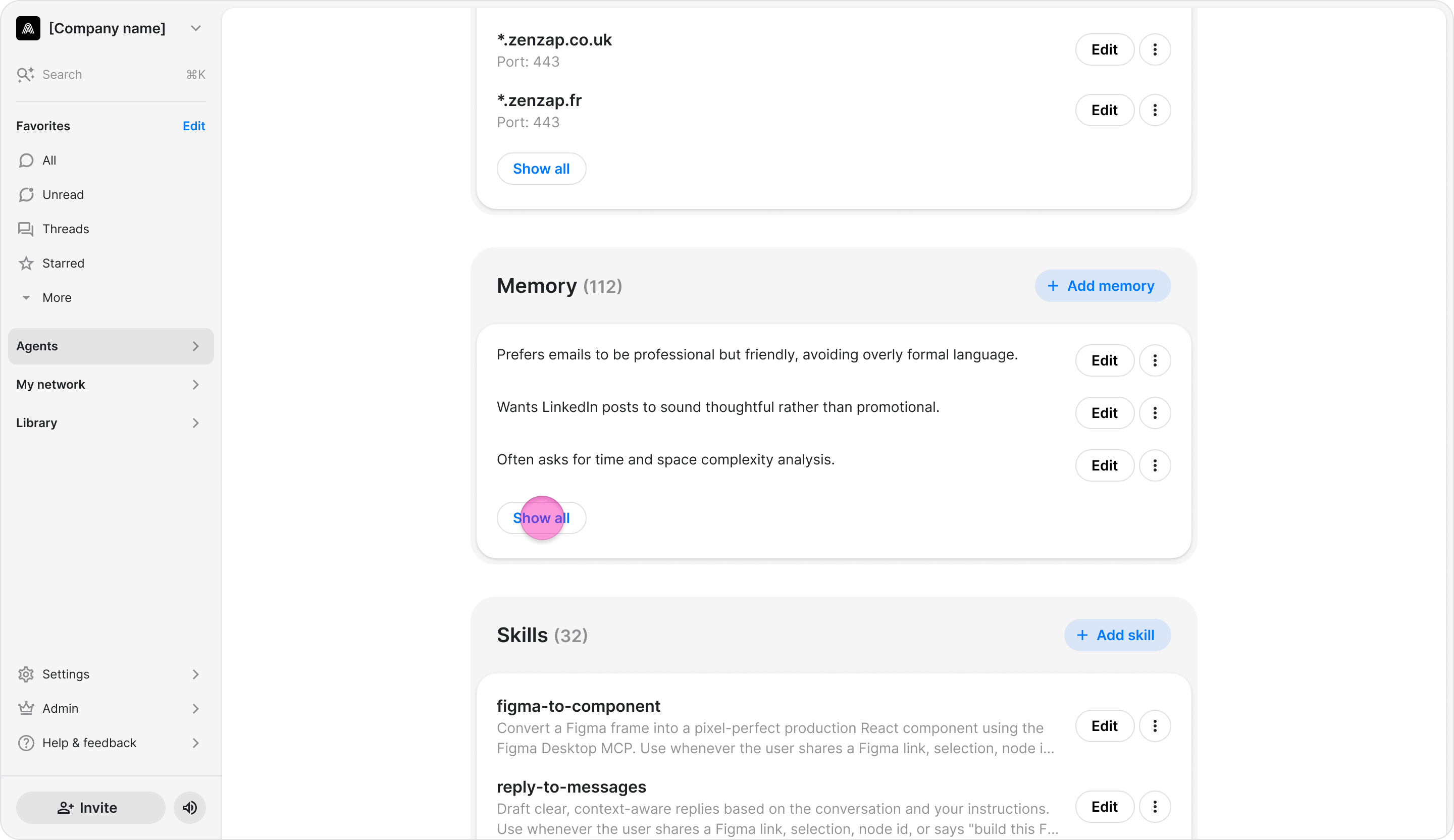Select the reply-to-messages skill title
Viewport: 1454px width, 840px height.
571,787
